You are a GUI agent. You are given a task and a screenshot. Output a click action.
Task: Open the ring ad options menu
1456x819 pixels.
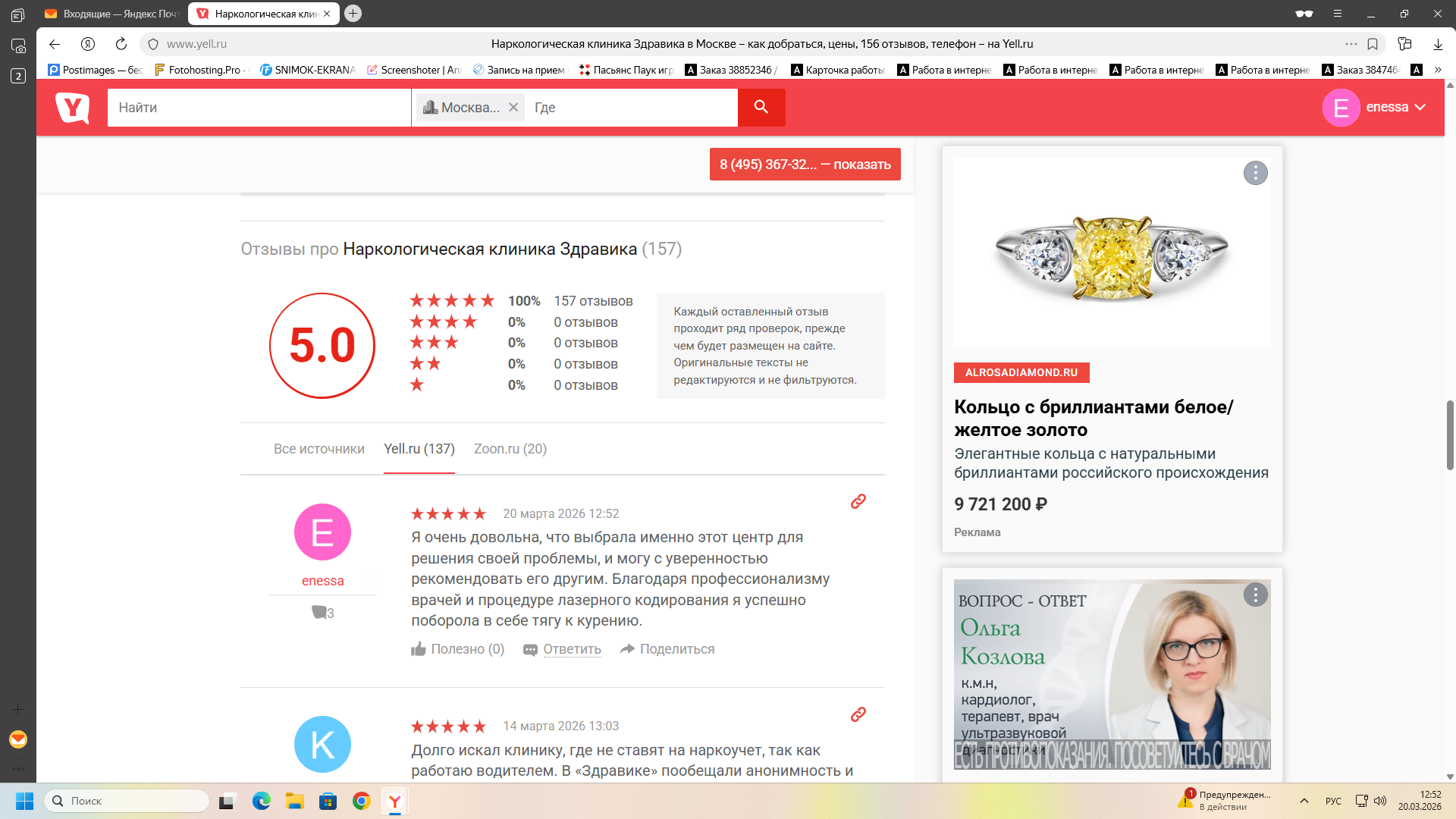(1255, 173)
